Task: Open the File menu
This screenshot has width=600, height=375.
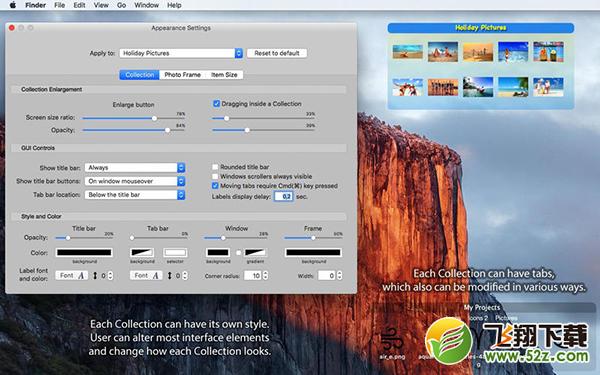Action: click(x=59, y=5)
